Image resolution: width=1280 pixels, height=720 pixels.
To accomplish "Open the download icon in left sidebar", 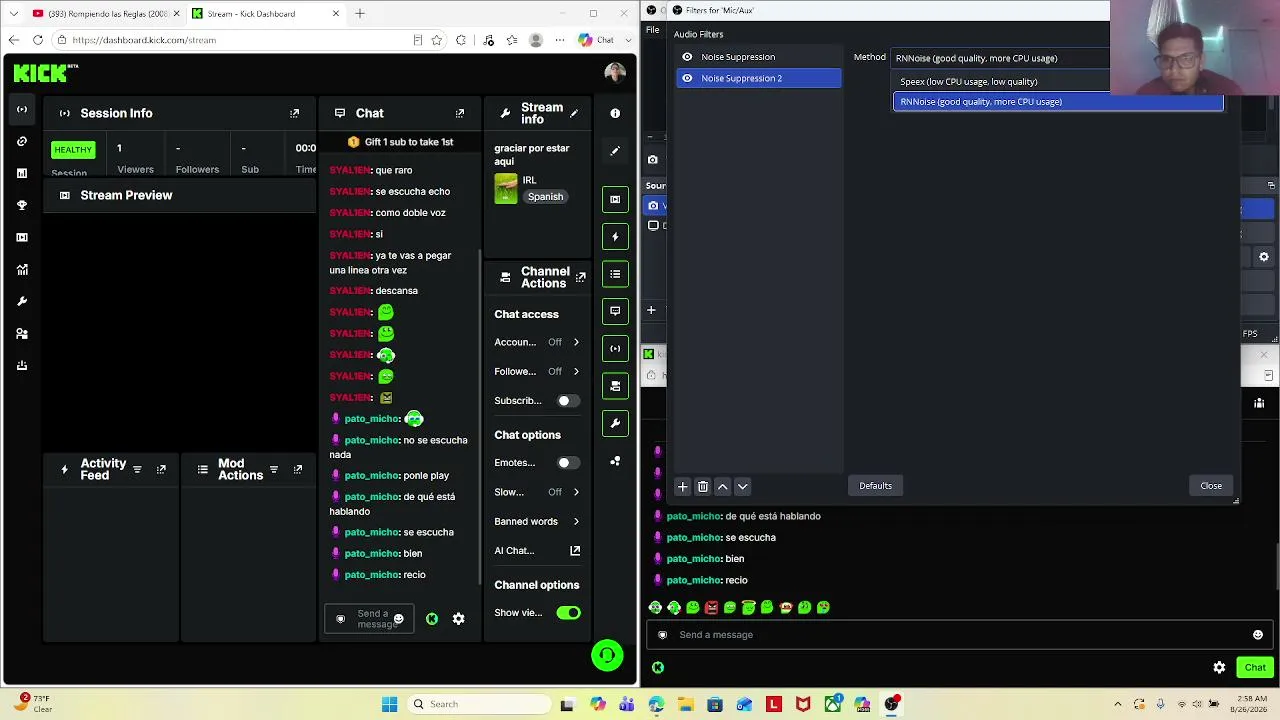I will pyautogui.click(x=22, y=365).
